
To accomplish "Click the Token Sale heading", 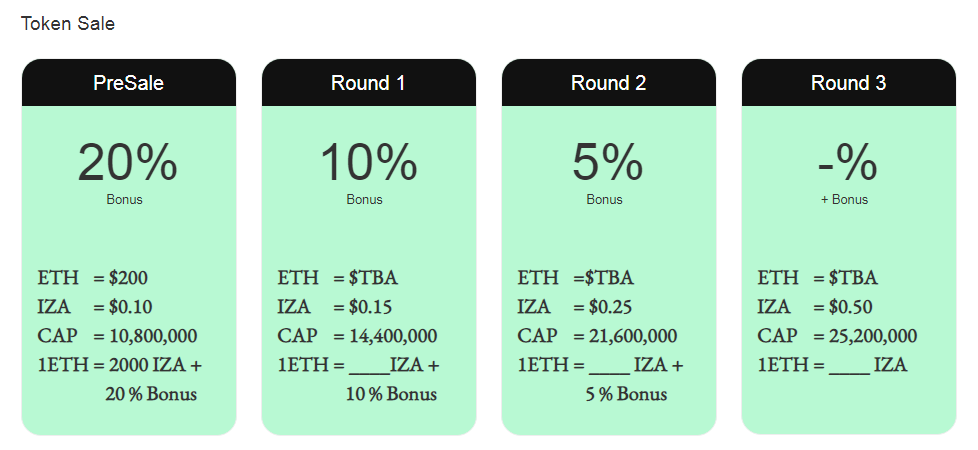I will tap(68, 24).
